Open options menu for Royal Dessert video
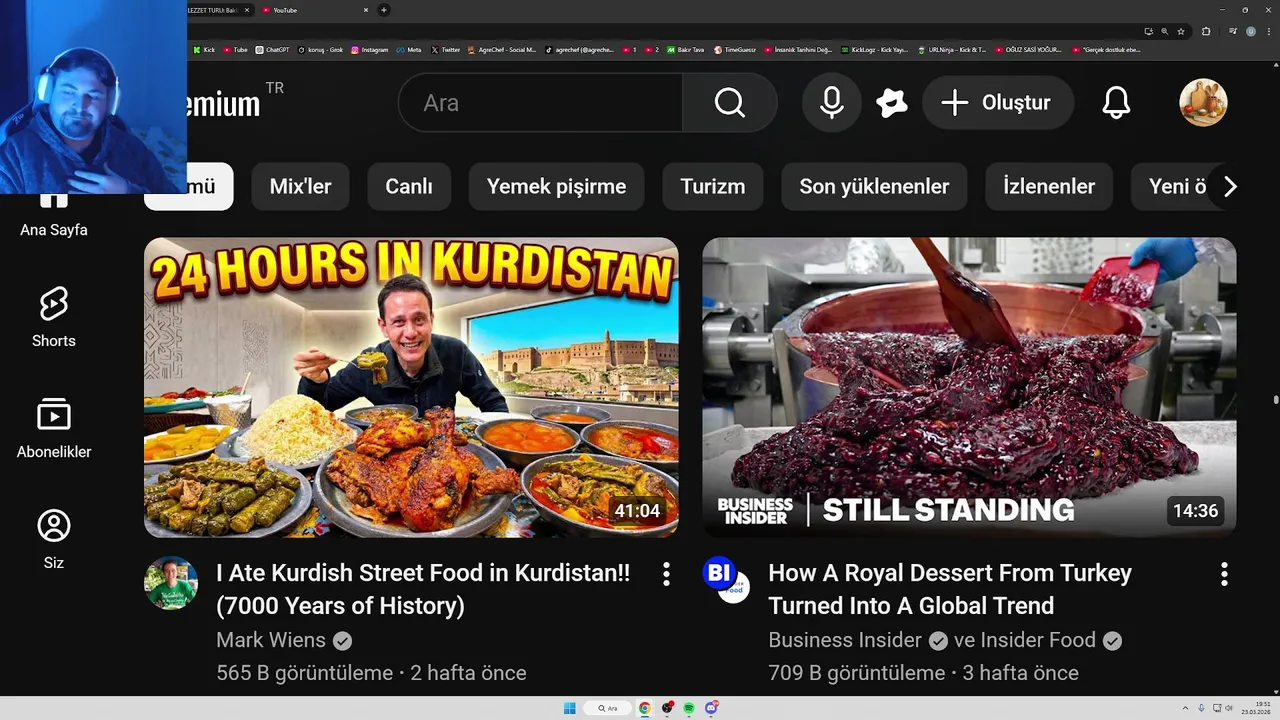This screenshot has width=1280, height=720. coord(1224,573)
